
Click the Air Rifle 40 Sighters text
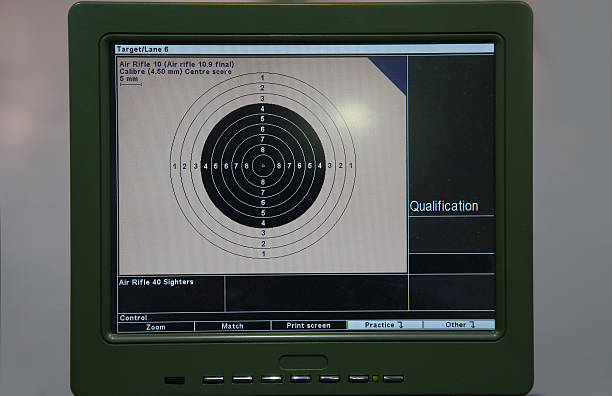[156, 282]
